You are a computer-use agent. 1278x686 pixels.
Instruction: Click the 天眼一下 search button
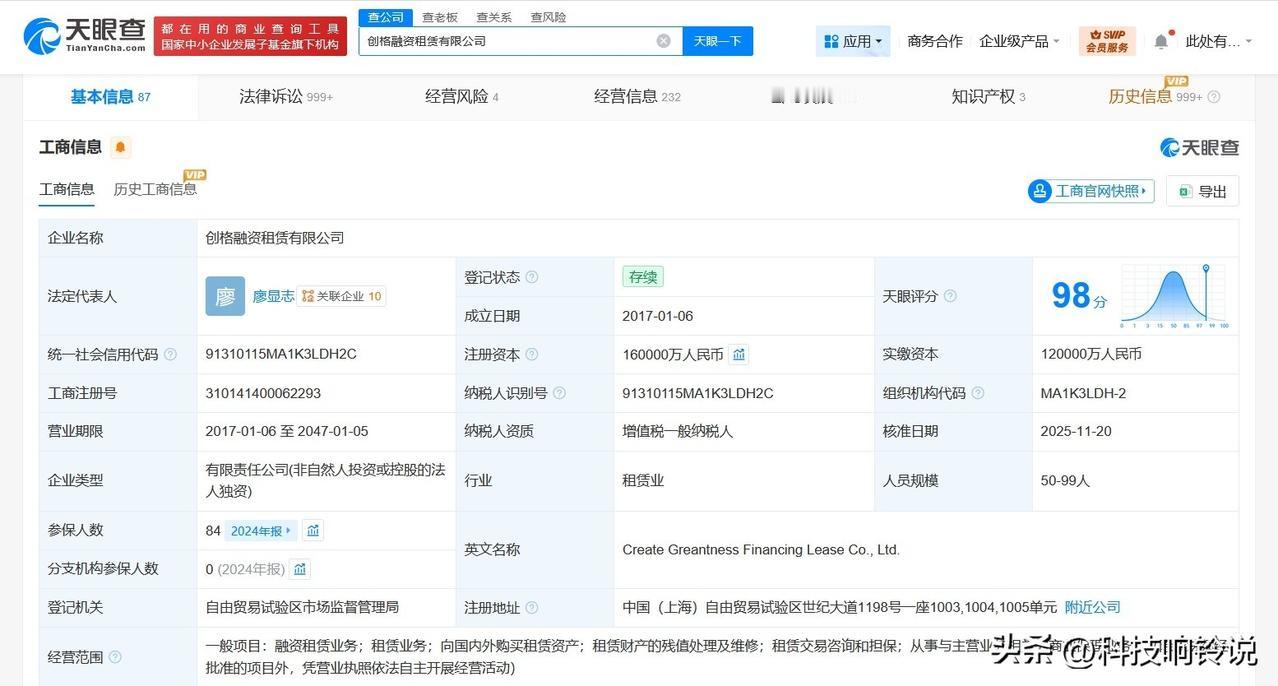pos(718,41)
